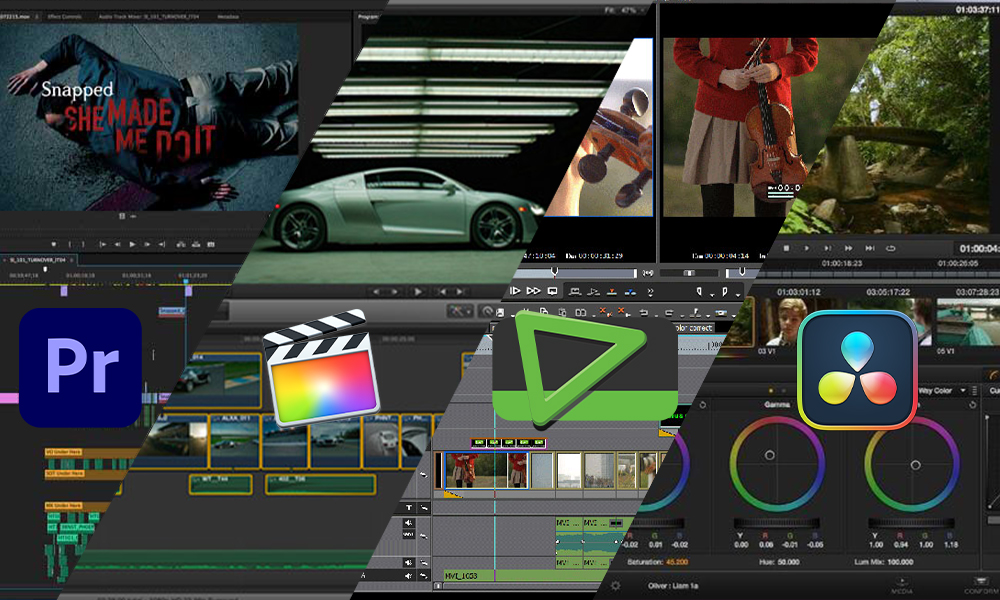1000x600 pixels.
Task: Click Lift button in Premiere monitor
Action: pyautogui.click(x=180, y=244)
